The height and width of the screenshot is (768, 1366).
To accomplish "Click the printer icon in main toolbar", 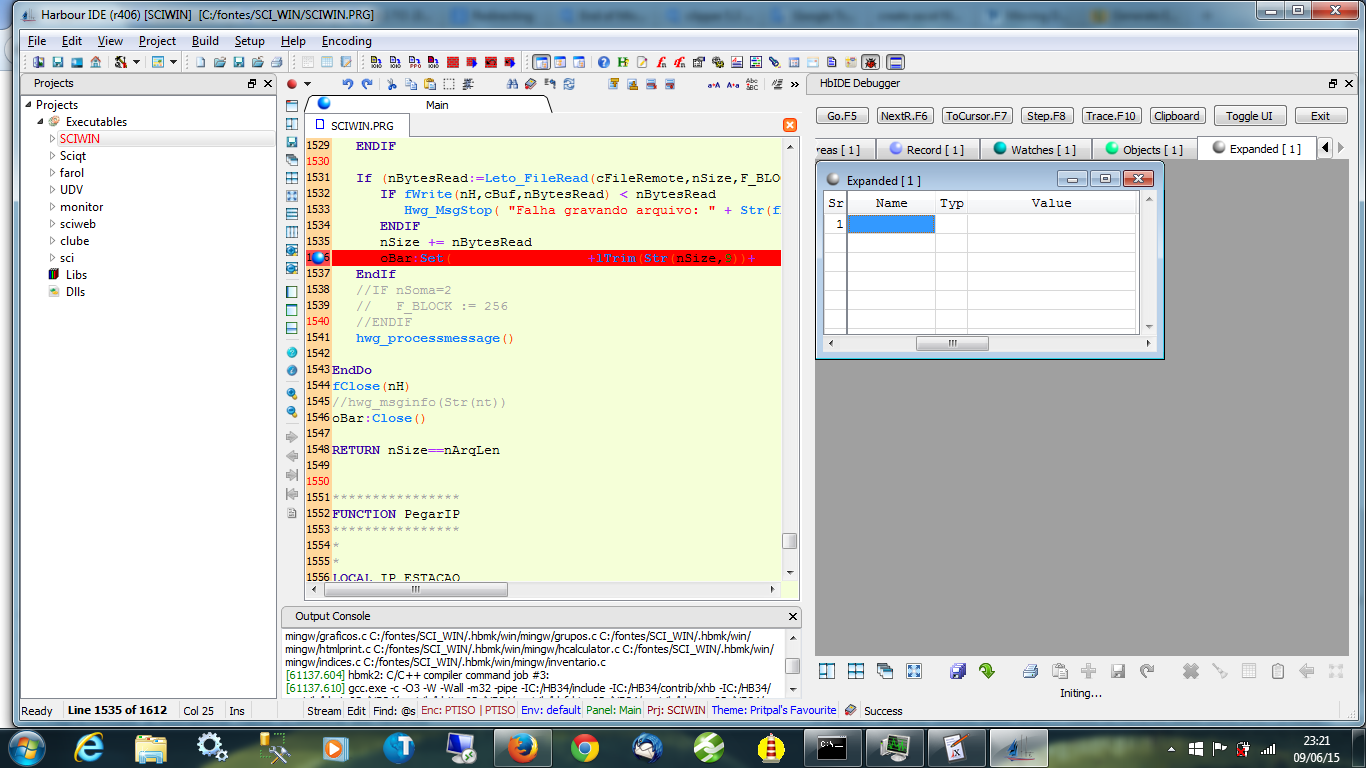I will 276,62.
